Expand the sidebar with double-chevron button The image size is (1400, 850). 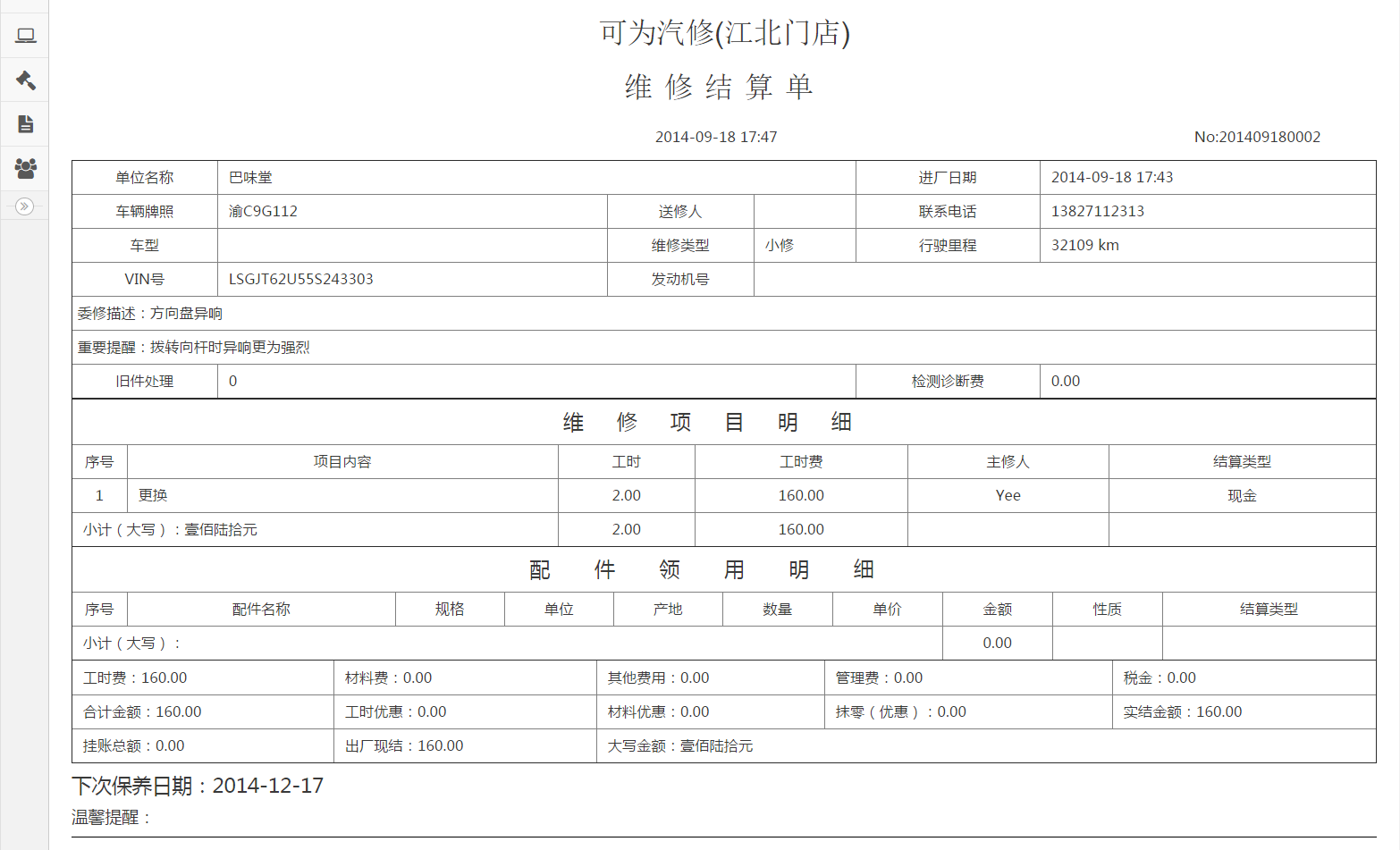pos(24,206)
